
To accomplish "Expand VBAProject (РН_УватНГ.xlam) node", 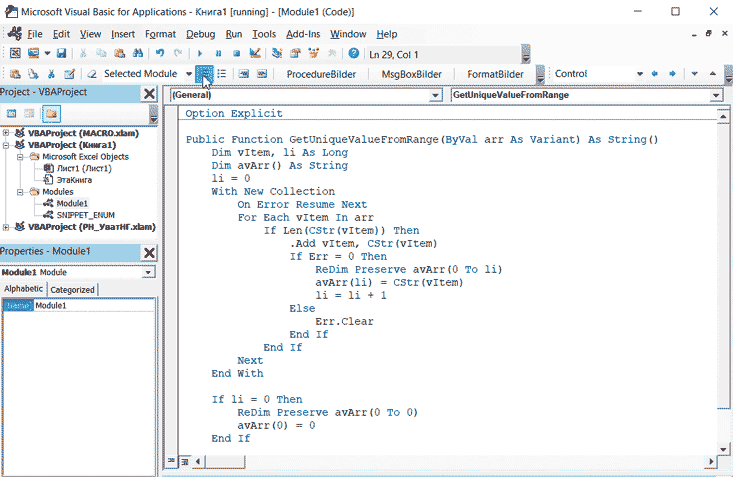I will (6, 227).
